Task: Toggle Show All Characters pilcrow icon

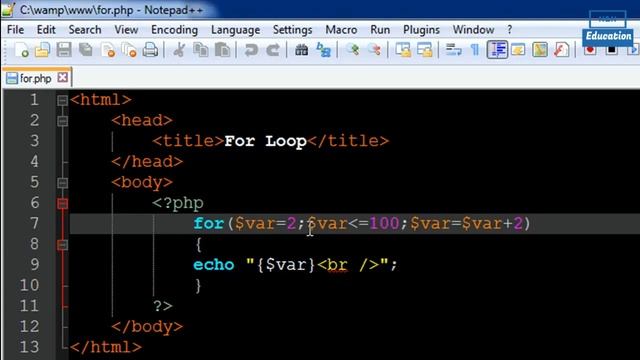Action: click(x=475, y=50)
